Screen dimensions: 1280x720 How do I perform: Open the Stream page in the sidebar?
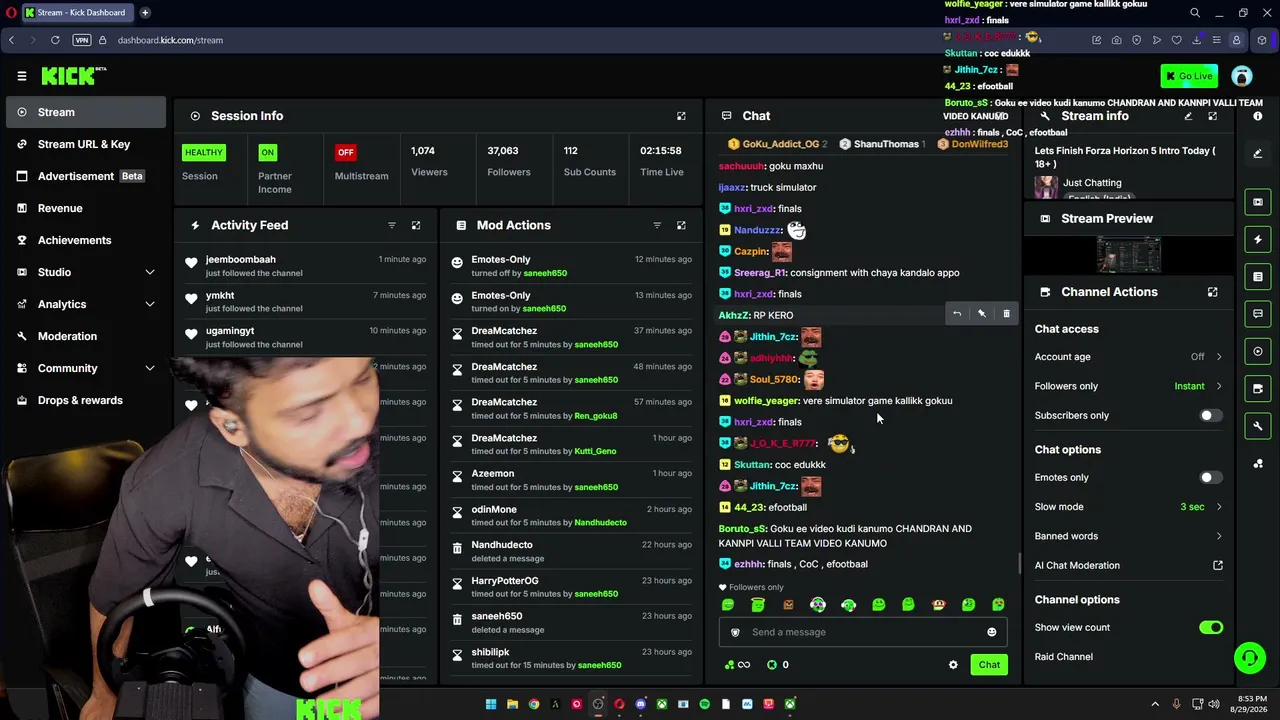[85, 112]
